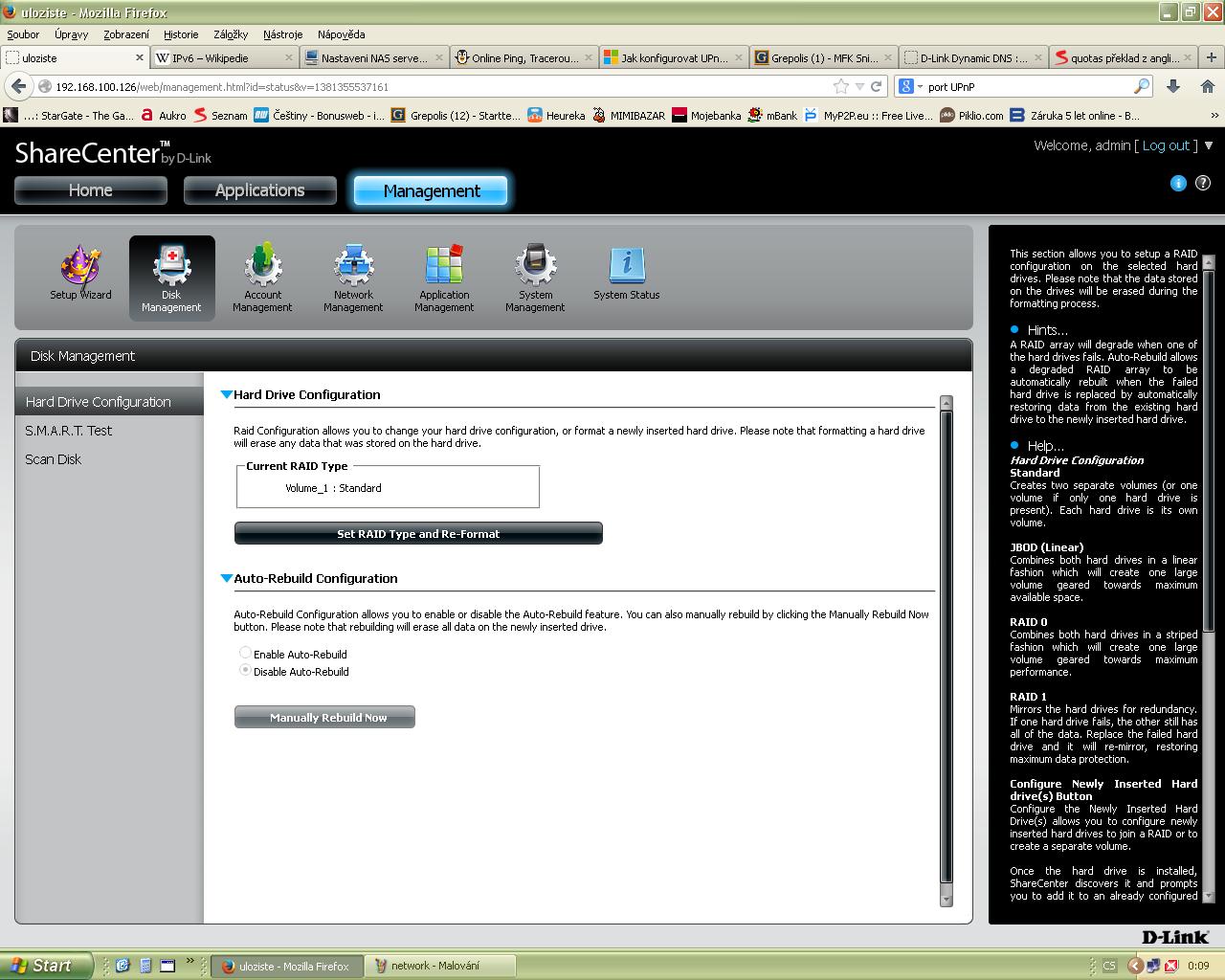The width and height of the screenshot is (1225, 980).
Task: Open the MIMIBAZAR bookmark
Action: click(629, 116)
